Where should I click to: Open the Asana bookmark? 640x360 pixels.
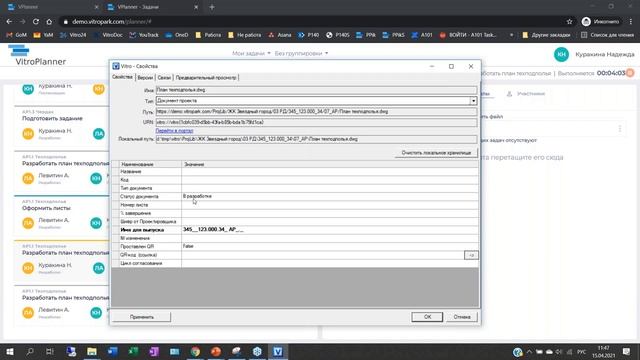[x=280, y=35]
